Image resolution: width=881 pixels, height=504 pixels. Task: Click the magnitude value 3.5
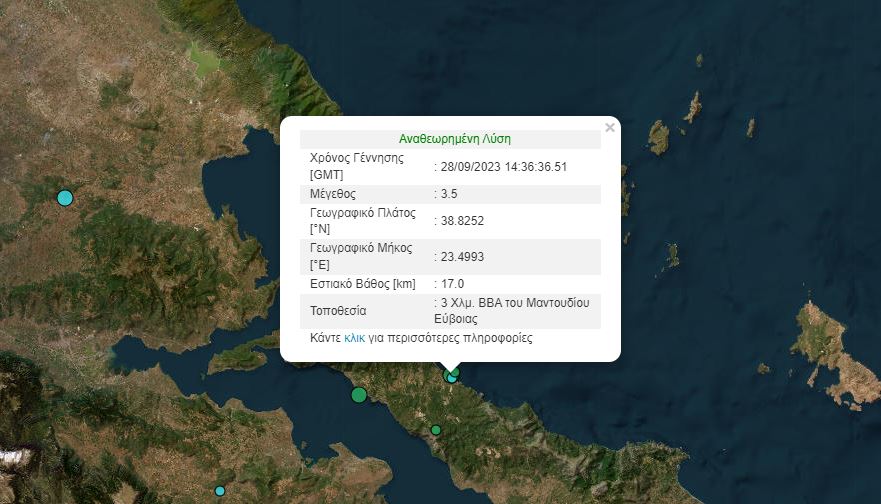pyautogui.click(x=449, y=194)
